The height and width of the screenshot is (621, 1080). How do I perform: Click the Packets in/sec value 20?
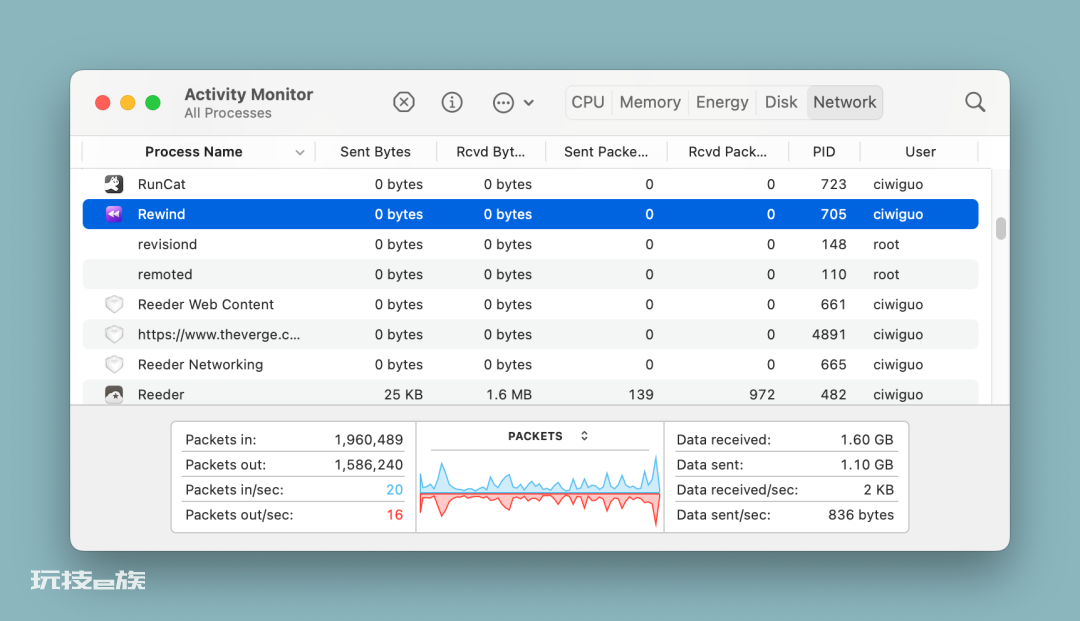click(394, 490)
